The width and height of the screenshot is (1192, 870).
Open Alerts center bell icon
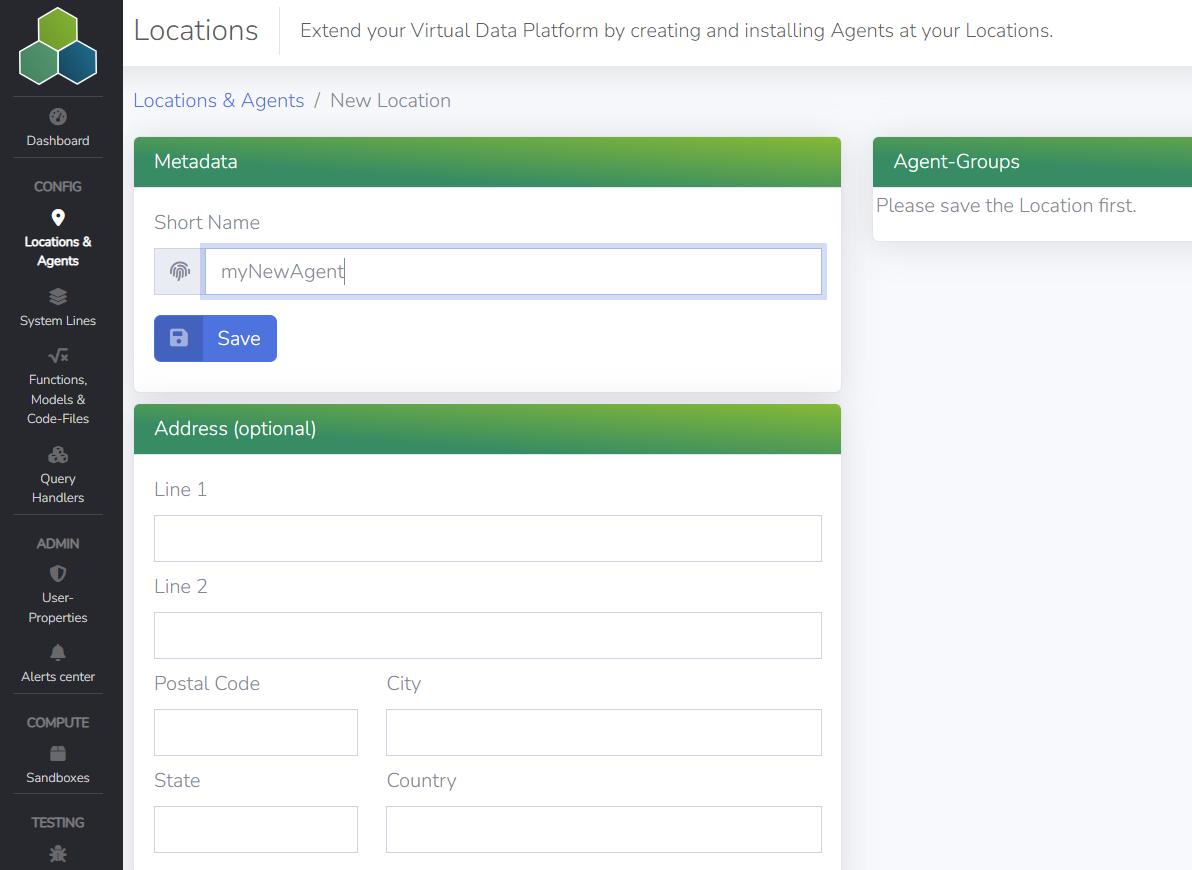tap(58, 652)
